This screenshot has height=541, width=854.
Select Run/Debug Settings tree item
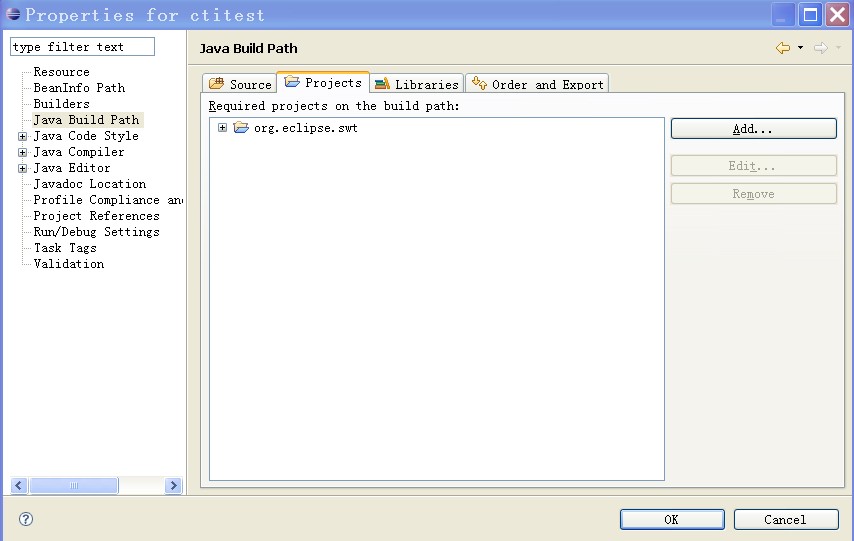click(96, 232)
